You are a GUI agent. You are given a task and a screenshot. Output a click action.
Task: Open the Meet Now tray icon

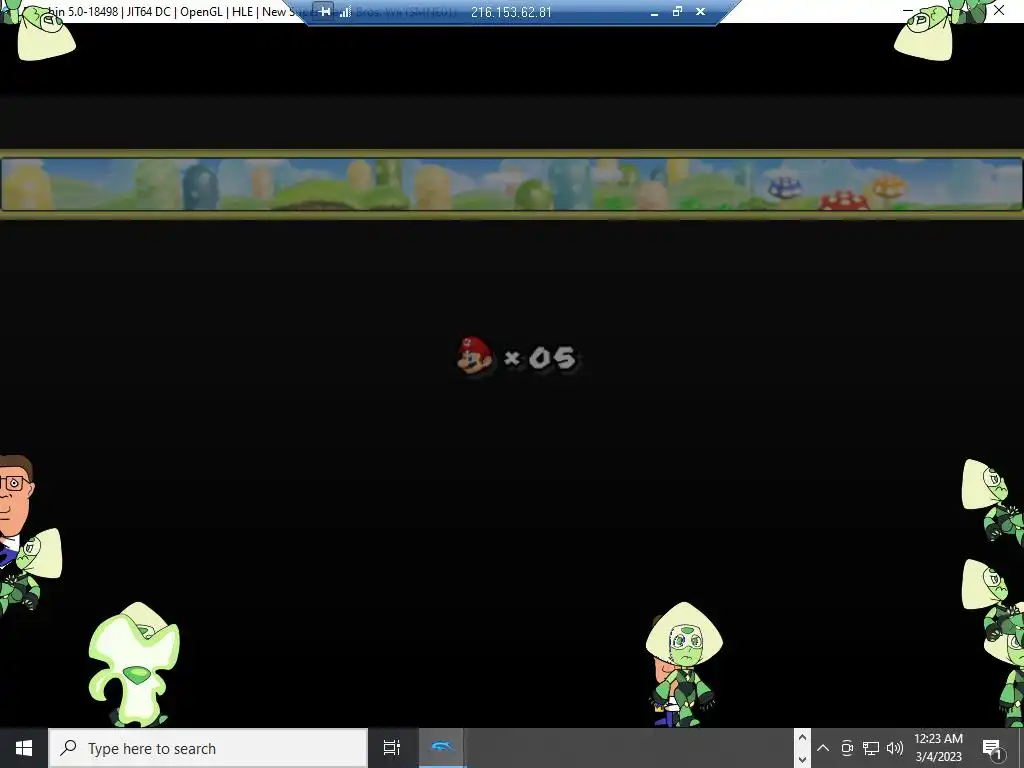(847, 748)
